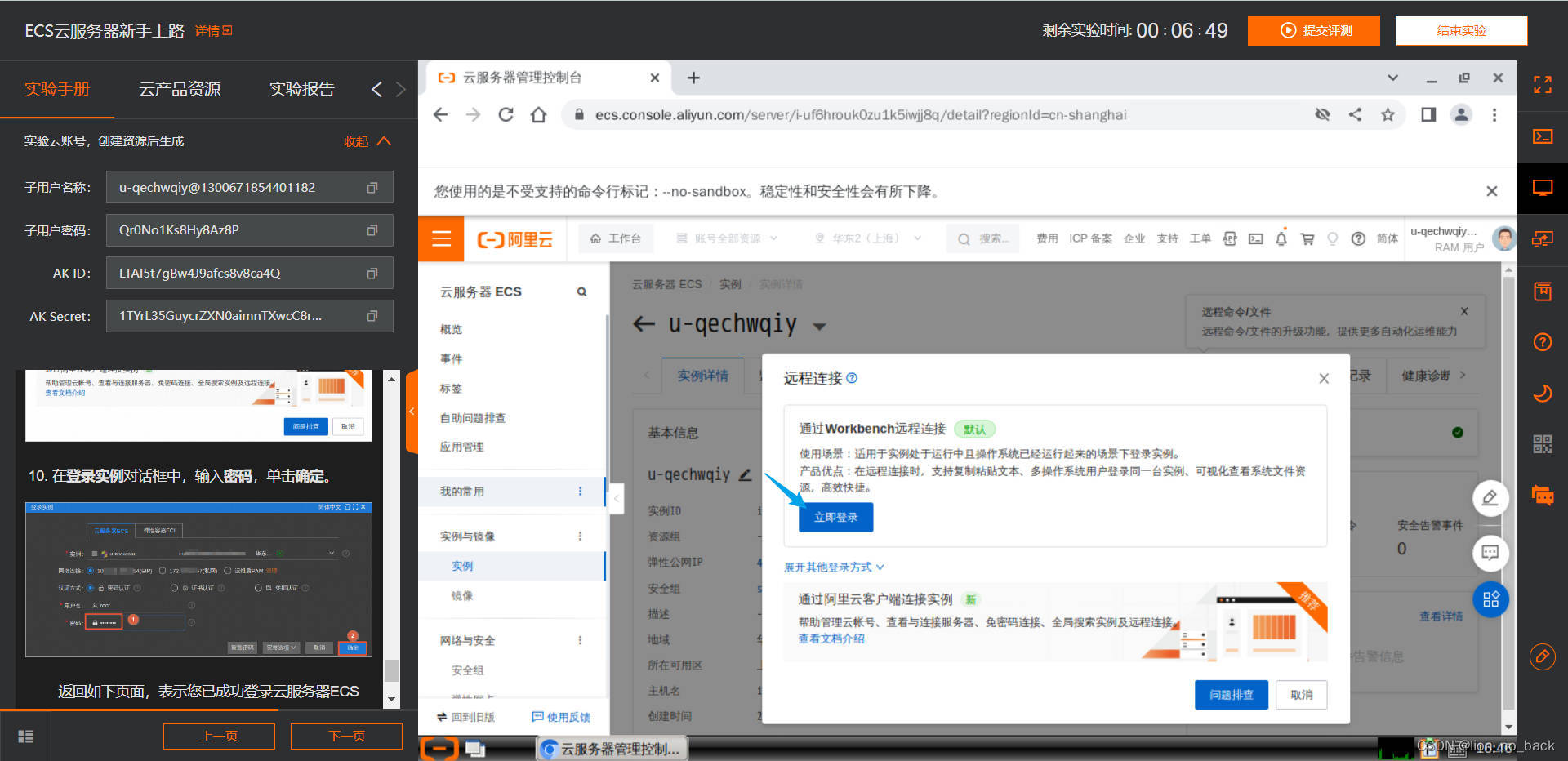This screenshot has height=761, width=1568.
Task: Open 网络与安全 section options
Action: click(580, 640)
